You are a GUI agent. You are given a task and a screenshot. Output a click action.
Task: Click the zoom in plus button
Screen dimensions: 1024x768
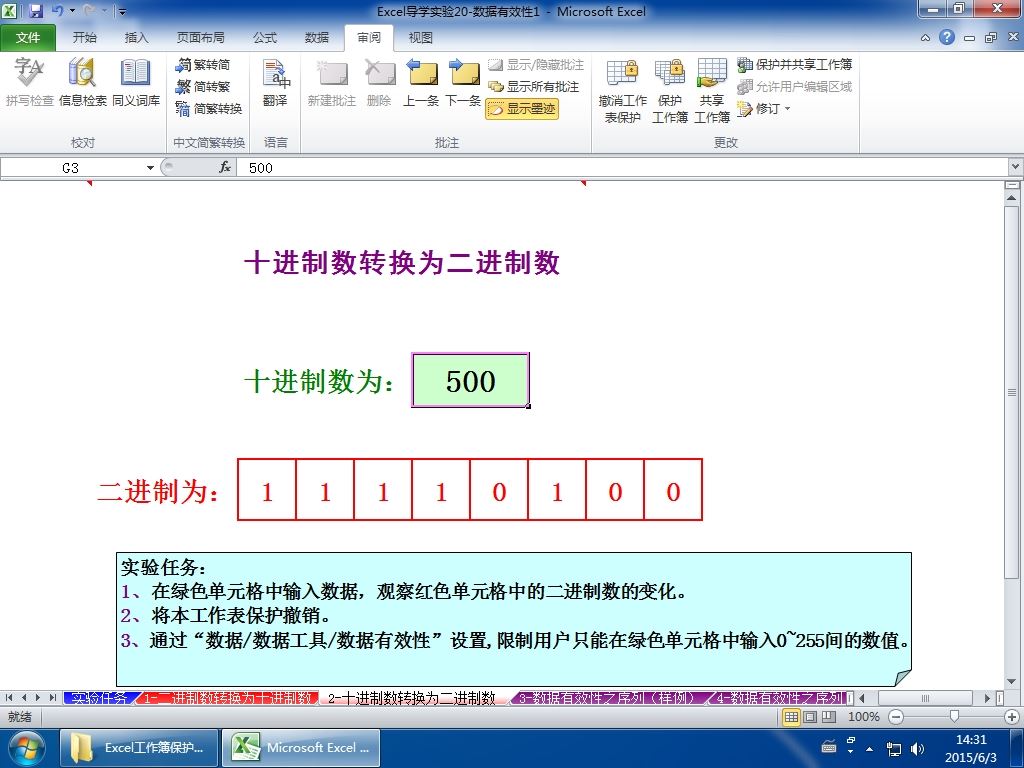pyautogui.click(x=1012, y=717)
